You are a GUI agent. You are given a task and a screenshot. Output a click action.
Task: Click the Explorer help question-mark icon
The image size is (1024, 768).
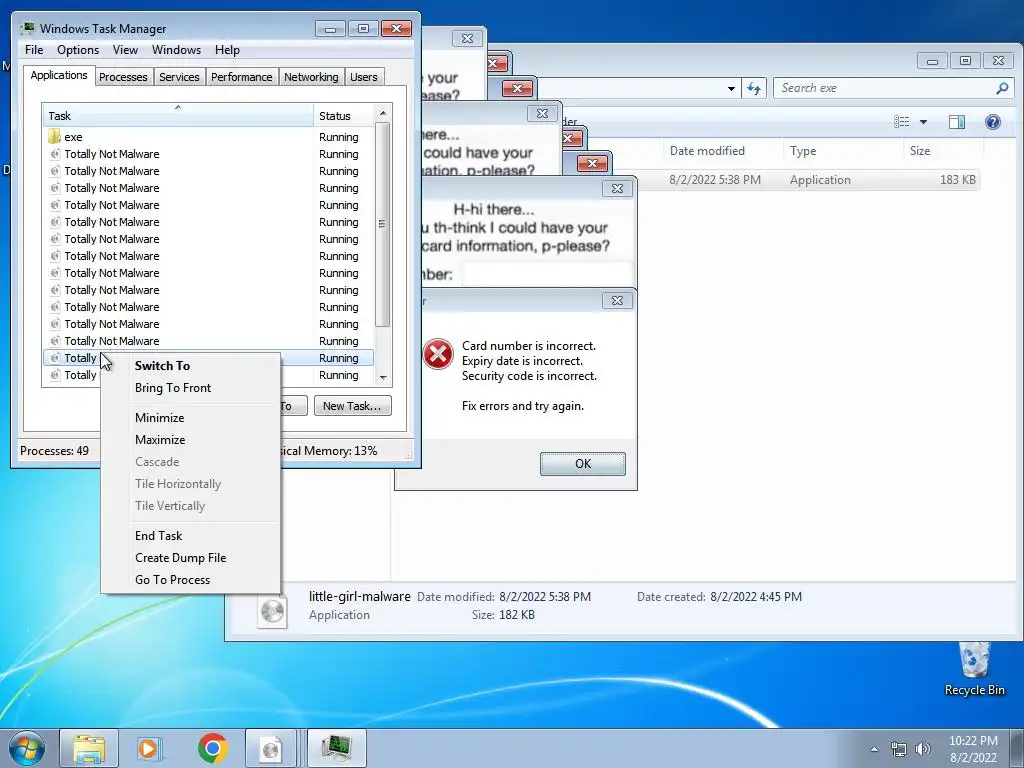pos(993,121)
